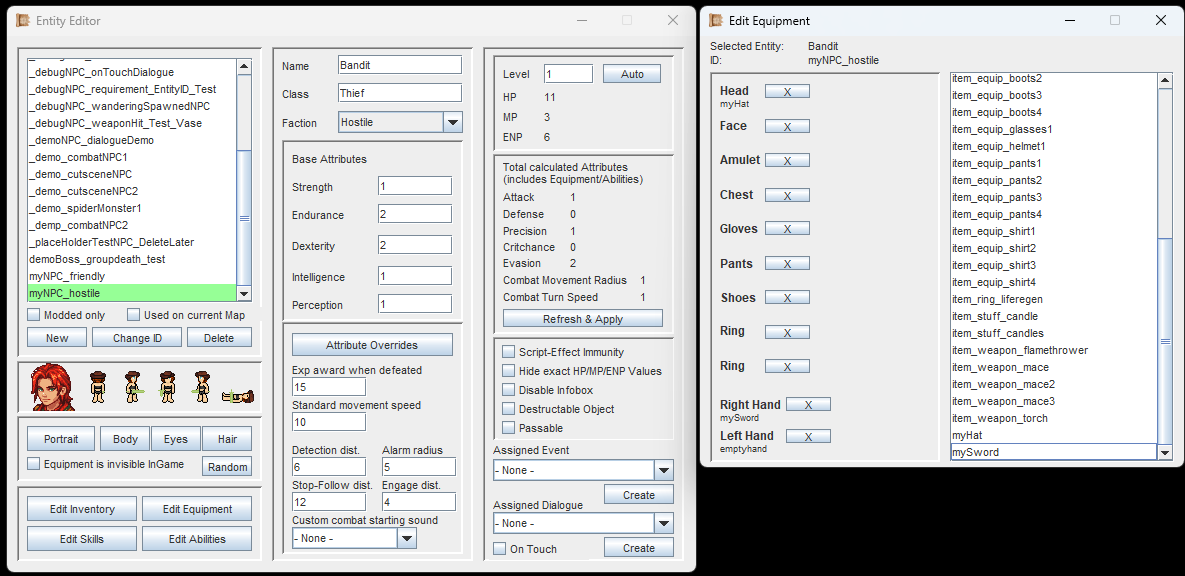Click the equipment item list scrollbar

[x=1164, y=341]
